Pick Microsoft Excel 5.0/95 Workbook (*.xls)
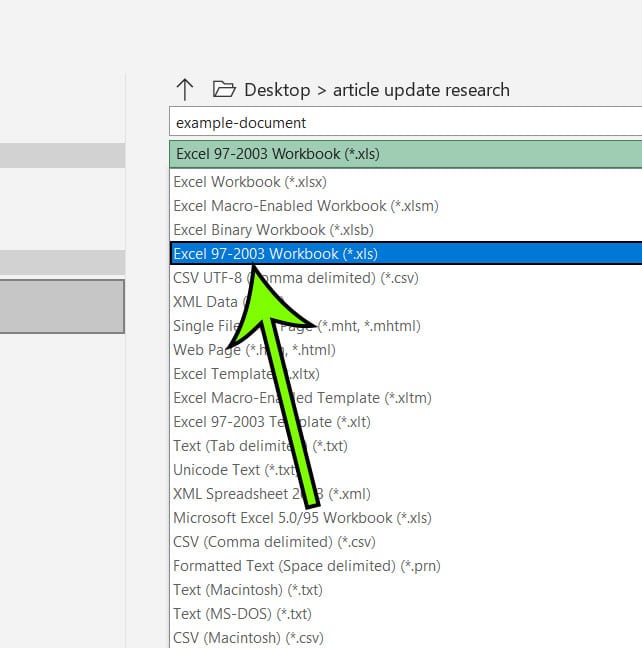This screenshot has height=648, width=642. (x=406, y=517)
